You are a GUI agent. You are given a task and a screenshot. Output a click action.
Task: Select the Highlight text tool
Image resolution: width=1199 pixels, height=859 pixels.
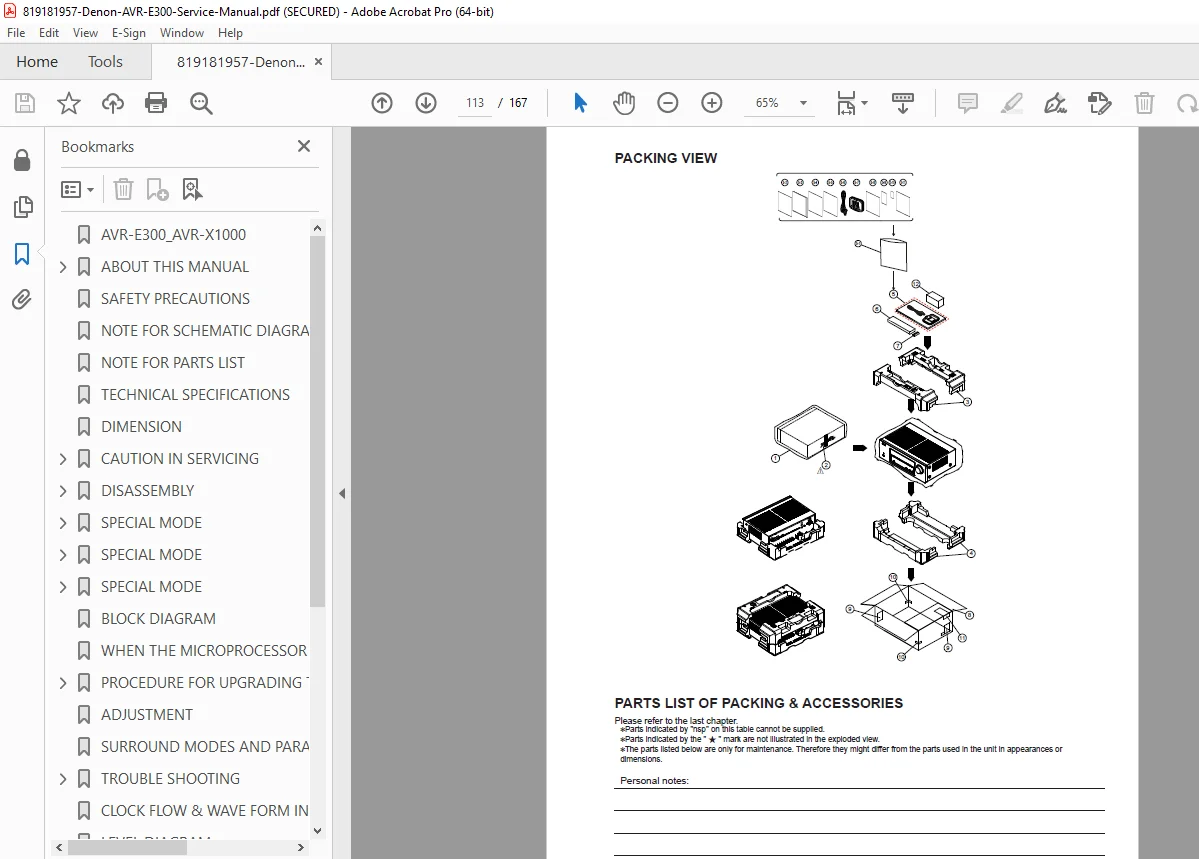point(1012,102)
